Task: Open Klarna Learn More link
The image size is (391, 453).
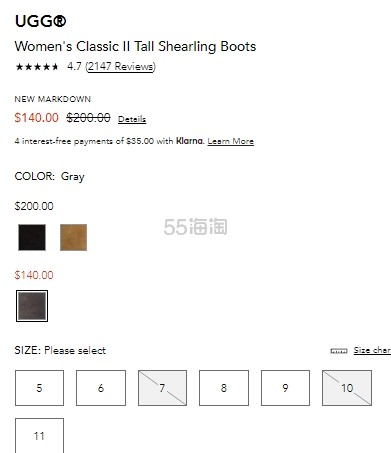Action: tap(230, 141)
